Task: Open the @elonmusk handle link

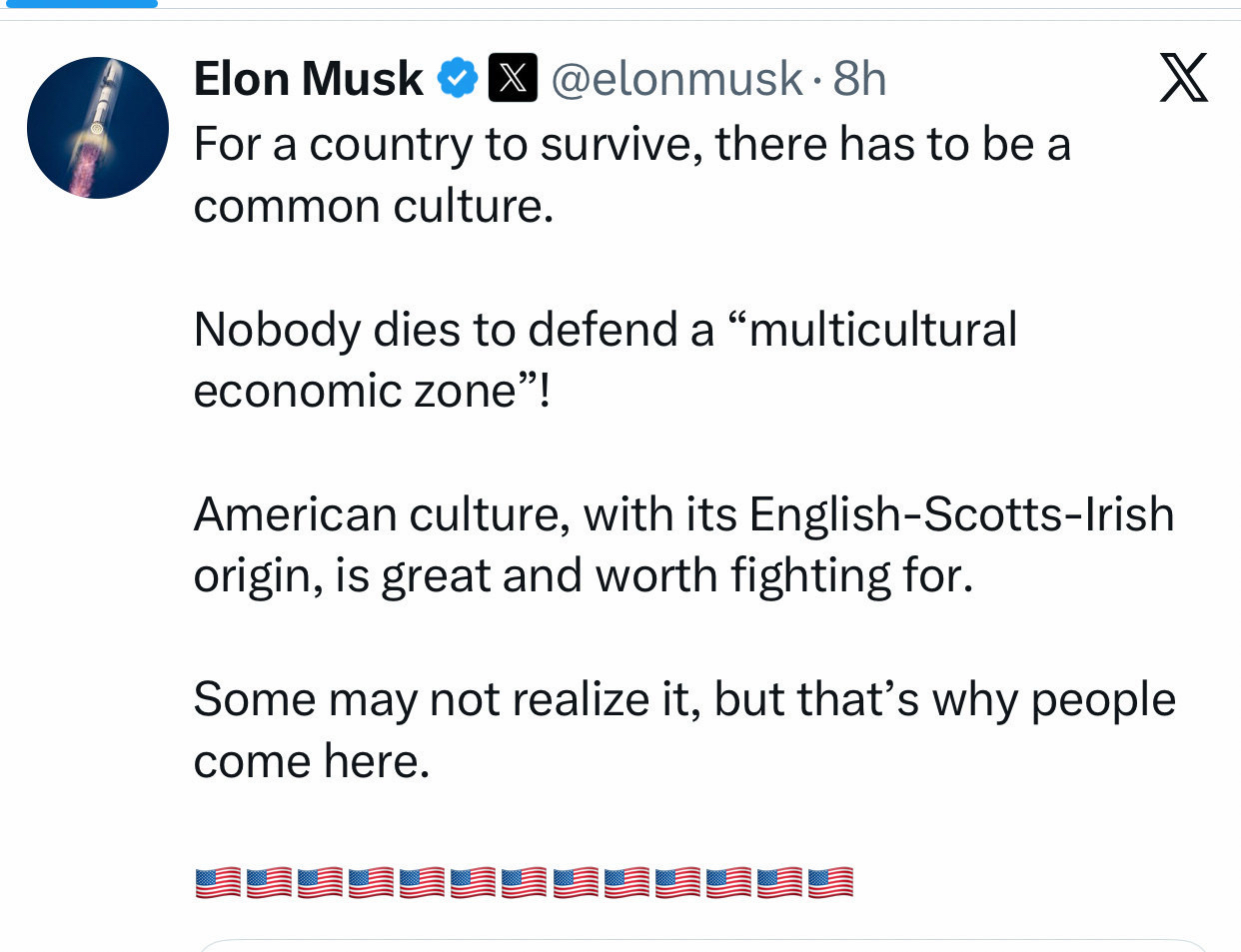Action: point(676,79)
